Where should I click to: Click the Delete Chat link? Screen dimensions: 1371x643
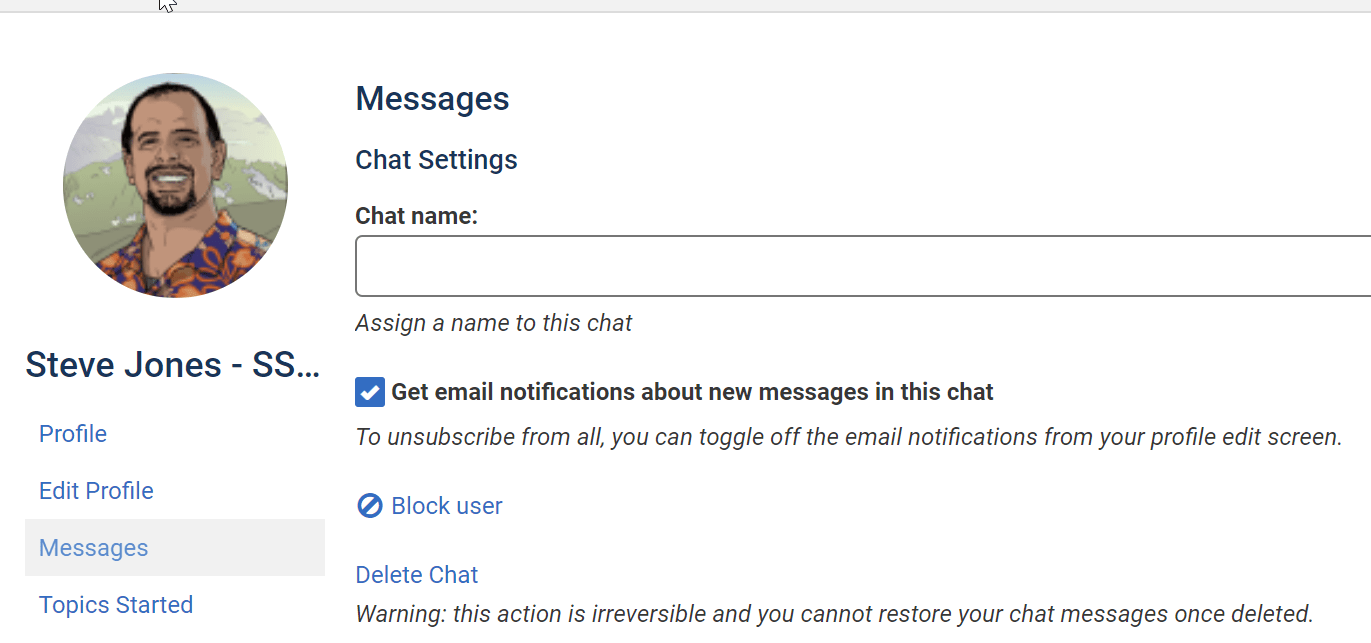(x=417, y=575)
